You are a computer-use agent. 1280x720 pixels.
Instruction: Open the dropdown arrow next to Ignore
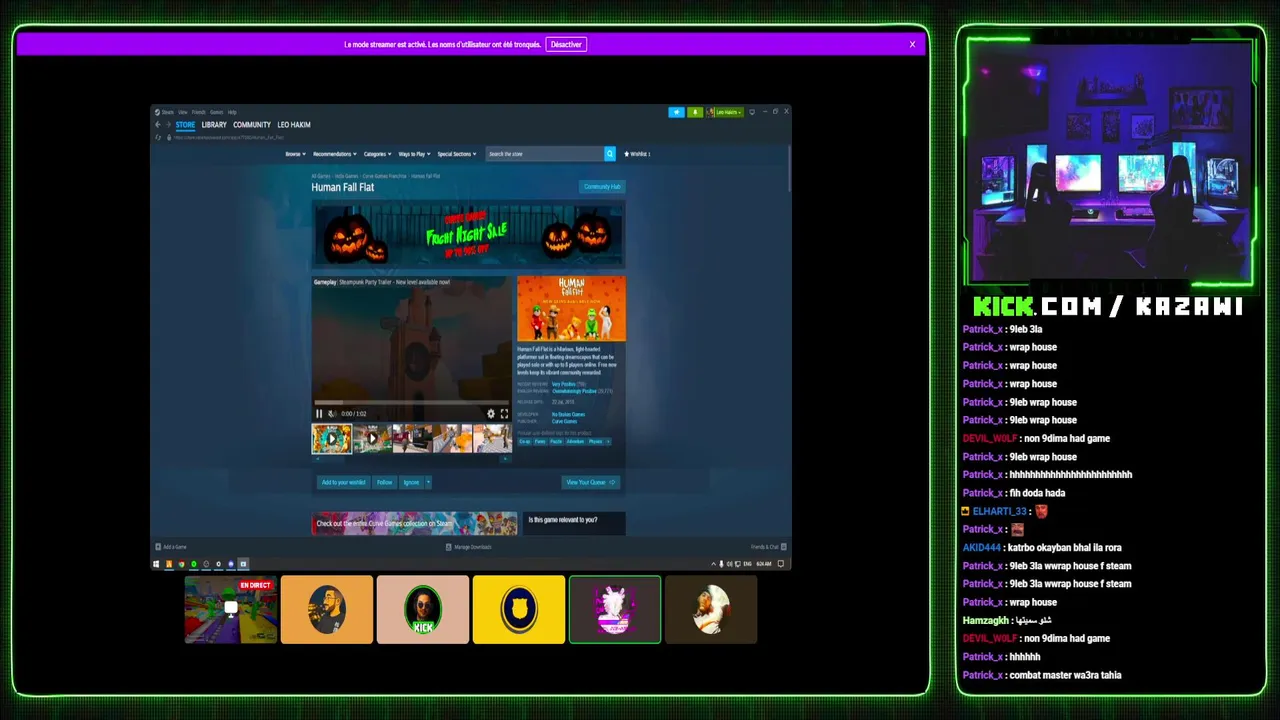(428, 482)
